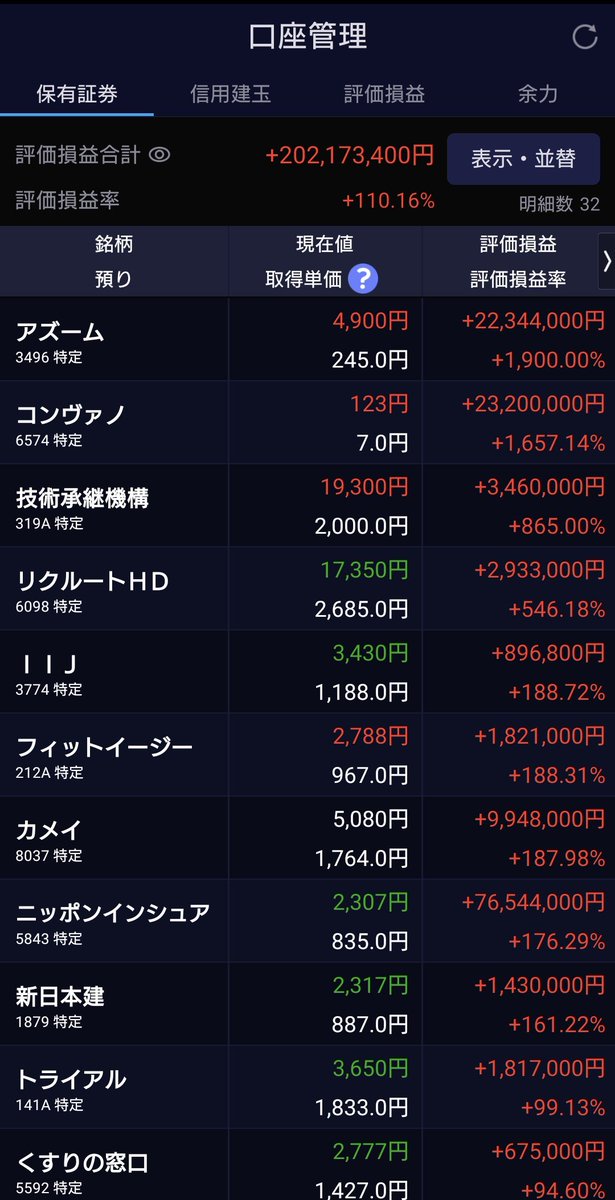Open the 技術承継機構 holding row
The width and height of the screenshot is (615, 1200).
(x=307, y=505)
